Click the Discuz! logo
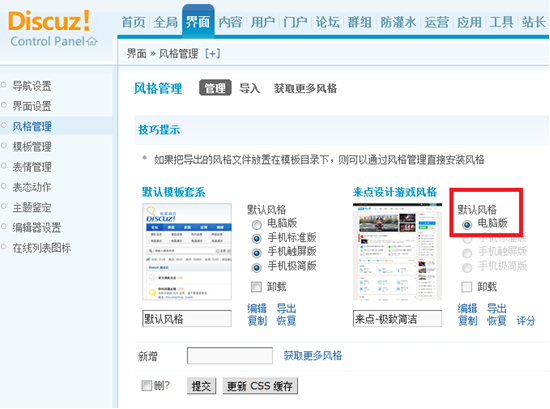Image resolution: width=550 pixels, height=409 pixels. [x=49, y=21]
